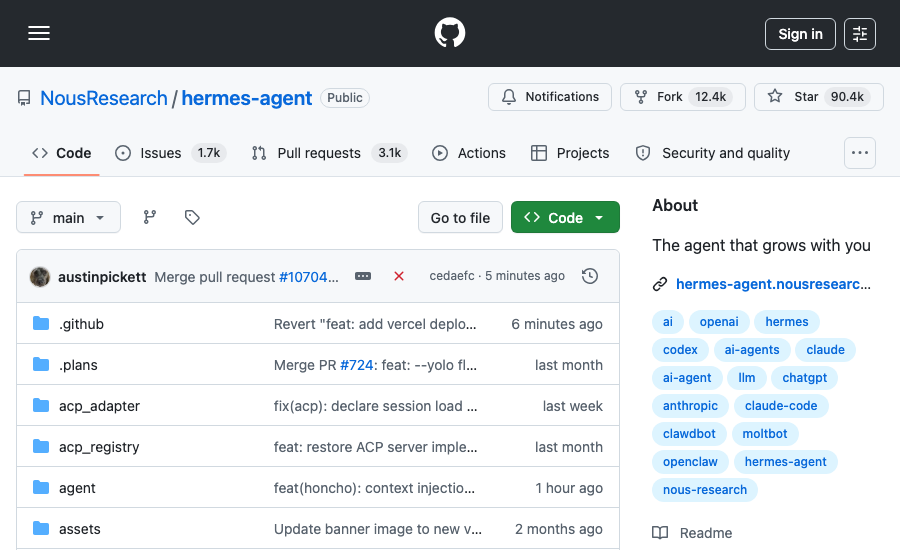
Task: Open the agent folder
Action: point(77,488)
